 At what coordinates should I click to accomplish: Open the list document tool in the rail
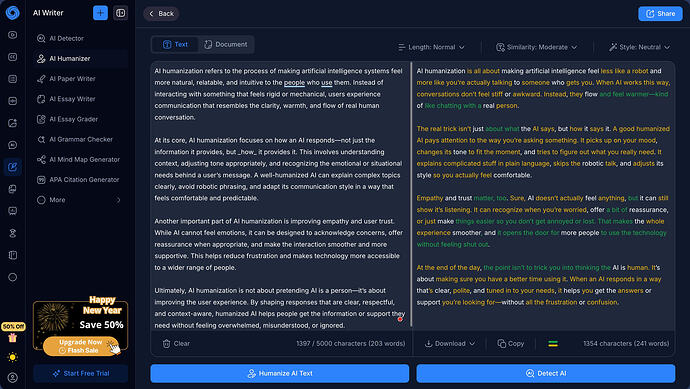tap(12, 79)
